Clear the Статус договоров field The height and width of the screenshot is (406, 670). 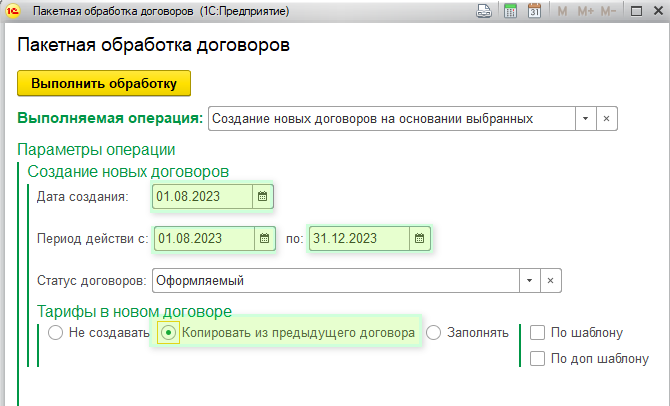[550, 280]
